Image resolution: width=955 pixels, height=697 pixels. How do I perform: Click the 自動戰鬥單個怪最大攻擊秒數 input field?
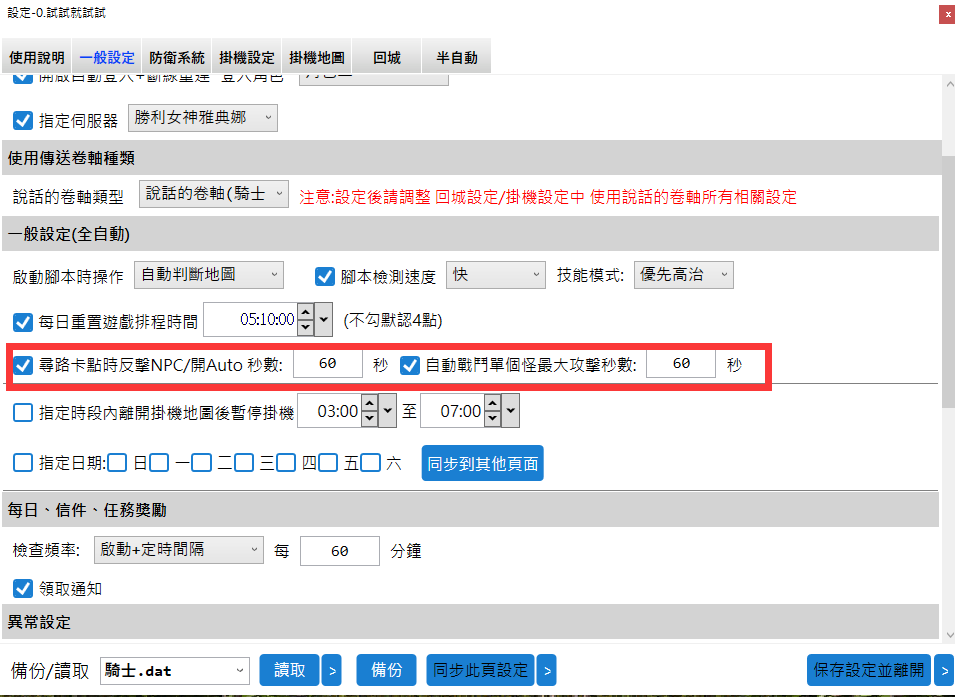click(x=681, y=365)
